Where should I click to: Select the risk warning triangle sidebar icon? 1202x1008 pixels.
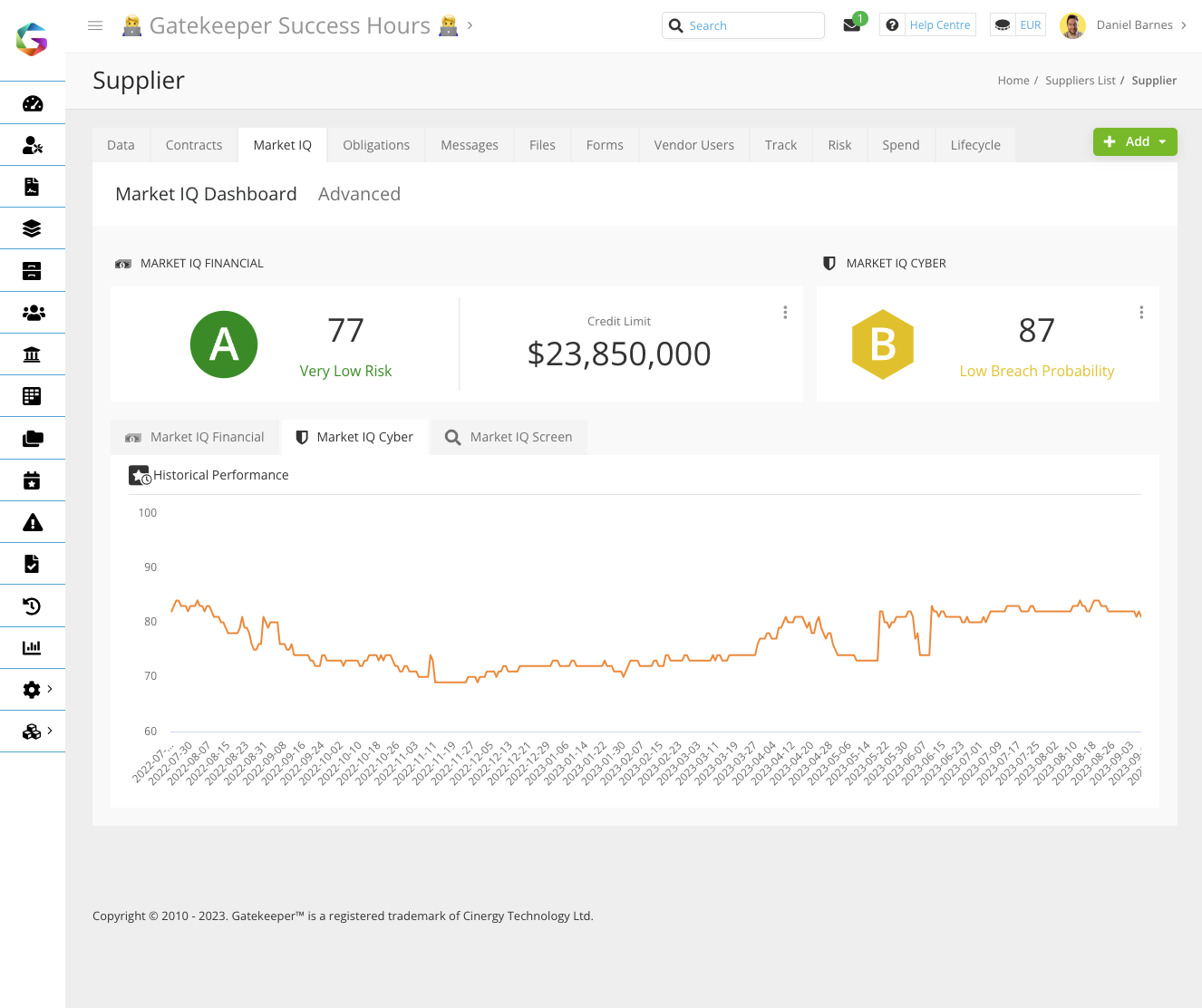point(33,521)
